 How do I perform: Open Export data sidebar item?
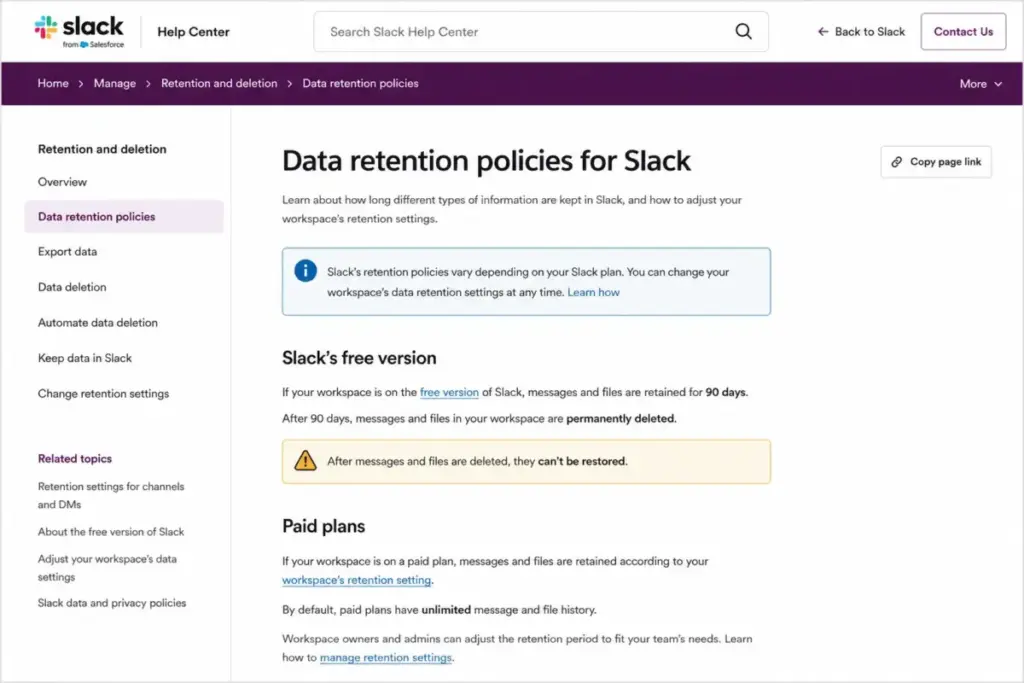pyautogui.click(x=67, y=251)
